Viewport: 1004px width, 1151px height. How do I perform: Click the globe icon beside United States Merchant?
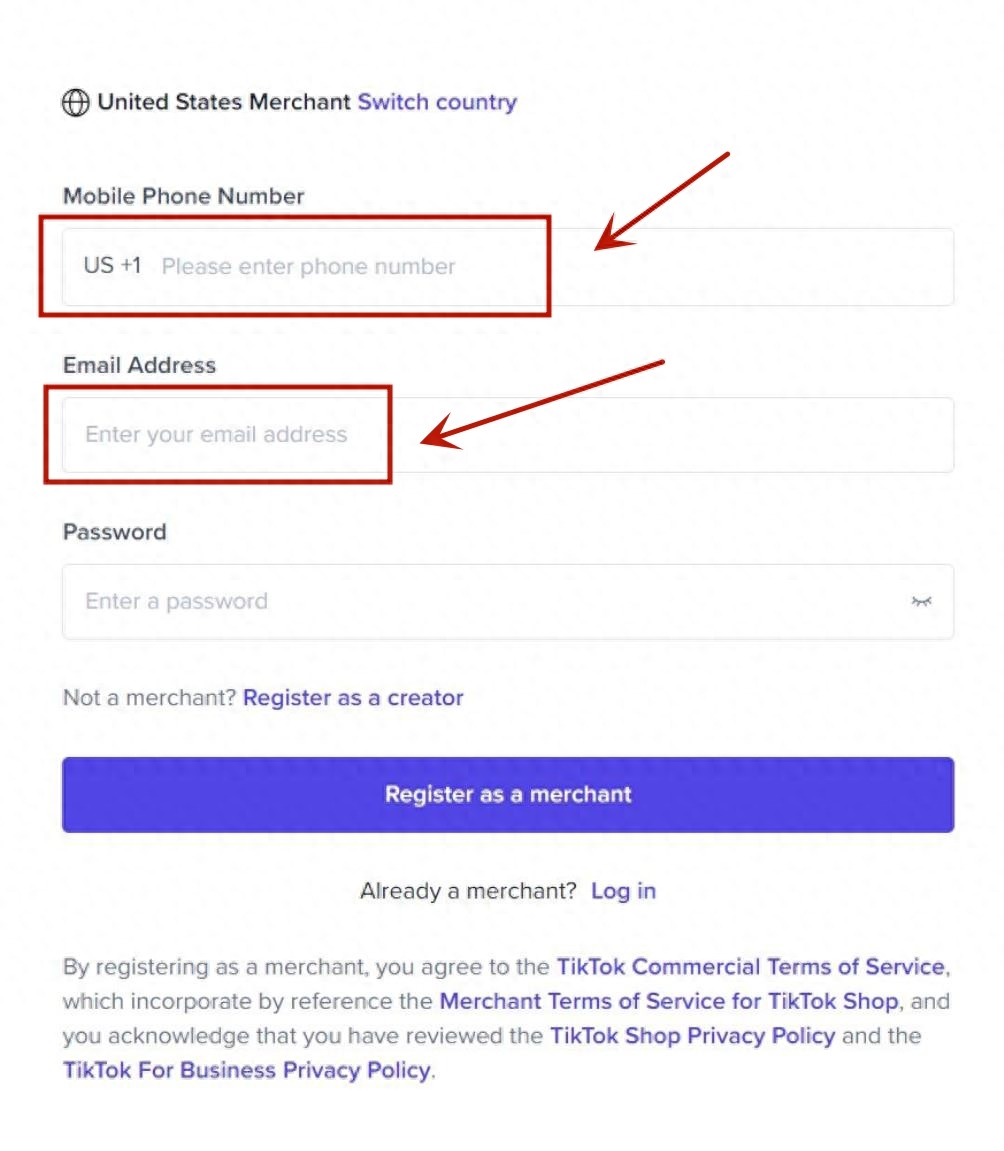point(76,102)
